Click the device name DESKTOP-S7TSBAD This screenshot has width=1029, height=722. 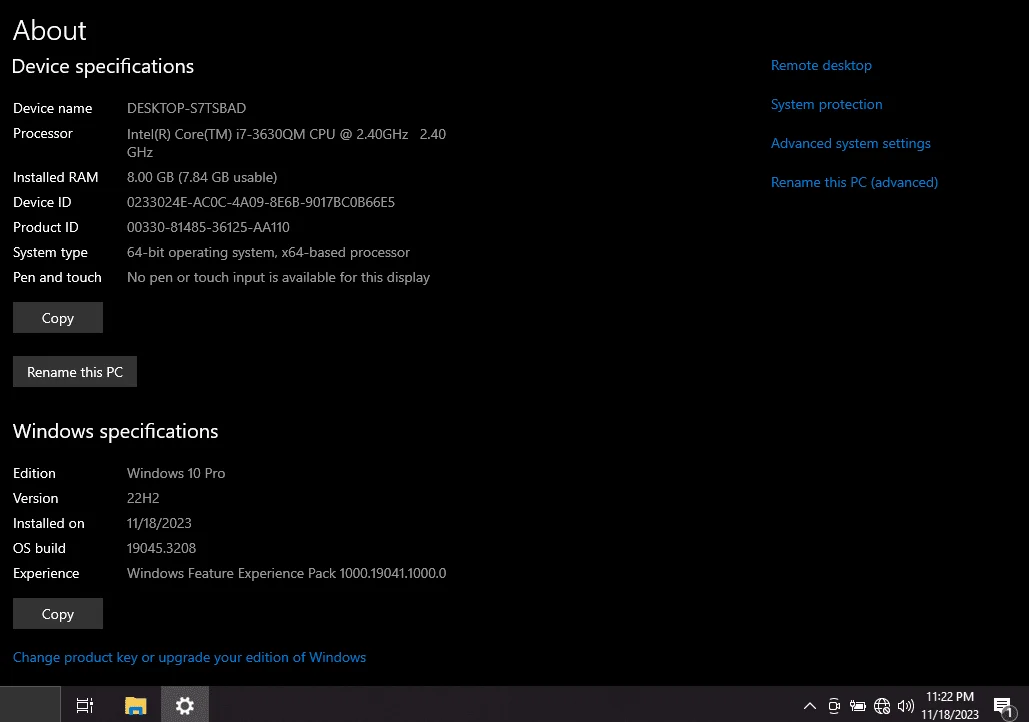(x=186, y=108)
